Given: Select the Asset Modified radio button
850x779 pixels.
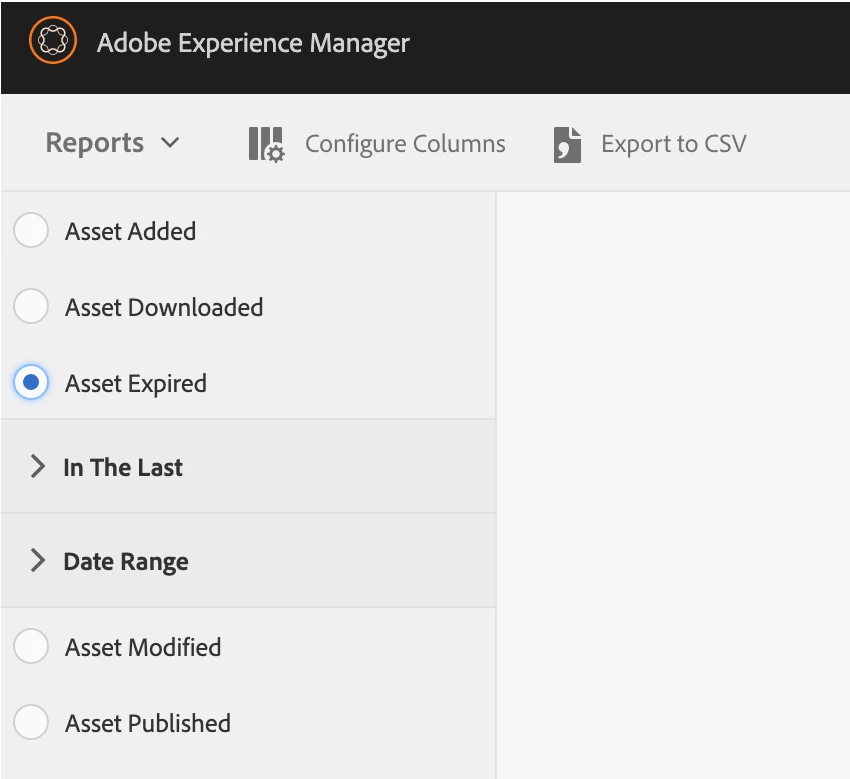Looking at the screenshot, I should (x=31, y=646).
